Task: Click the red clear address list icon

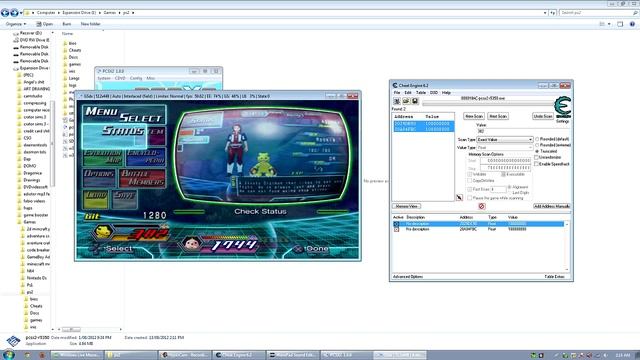Action: (482, 206)
